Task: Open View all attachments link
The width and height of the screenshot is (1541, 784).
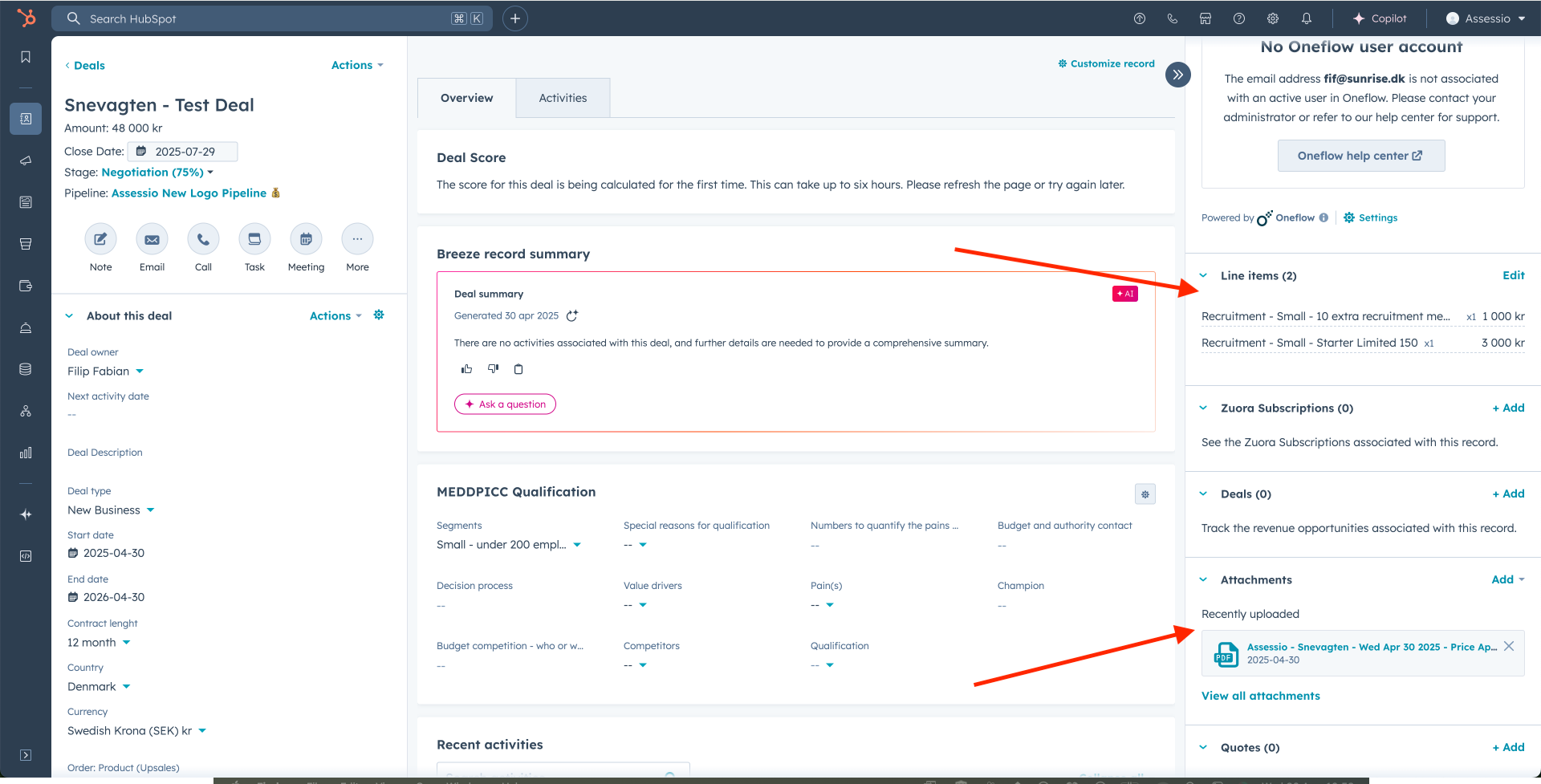Action: point(1260,696)
